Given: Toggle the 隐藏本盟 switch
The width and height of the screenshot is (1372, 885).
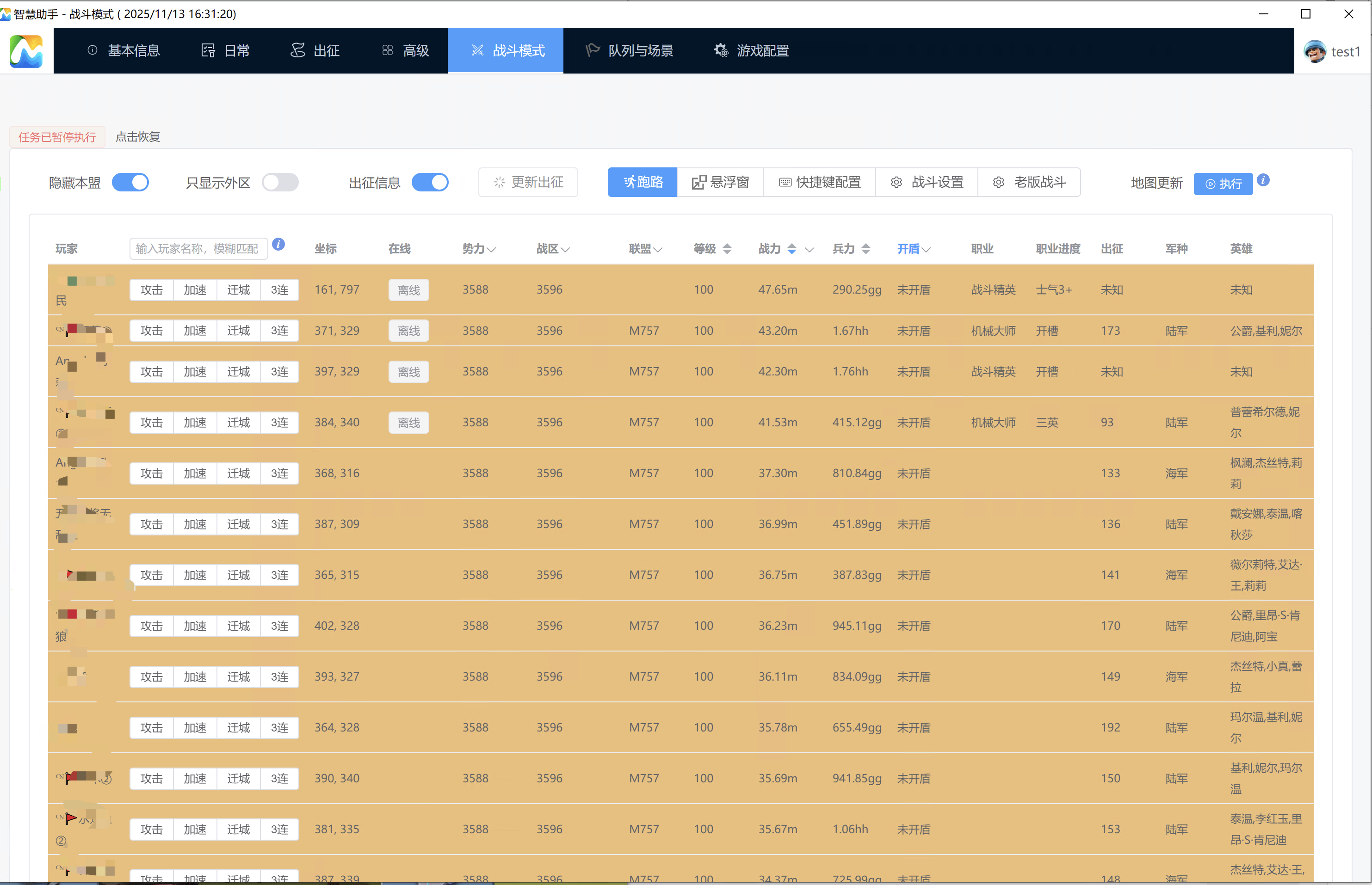Looking at the screenshot, I should pyautogui.click(x=130, y=182).
